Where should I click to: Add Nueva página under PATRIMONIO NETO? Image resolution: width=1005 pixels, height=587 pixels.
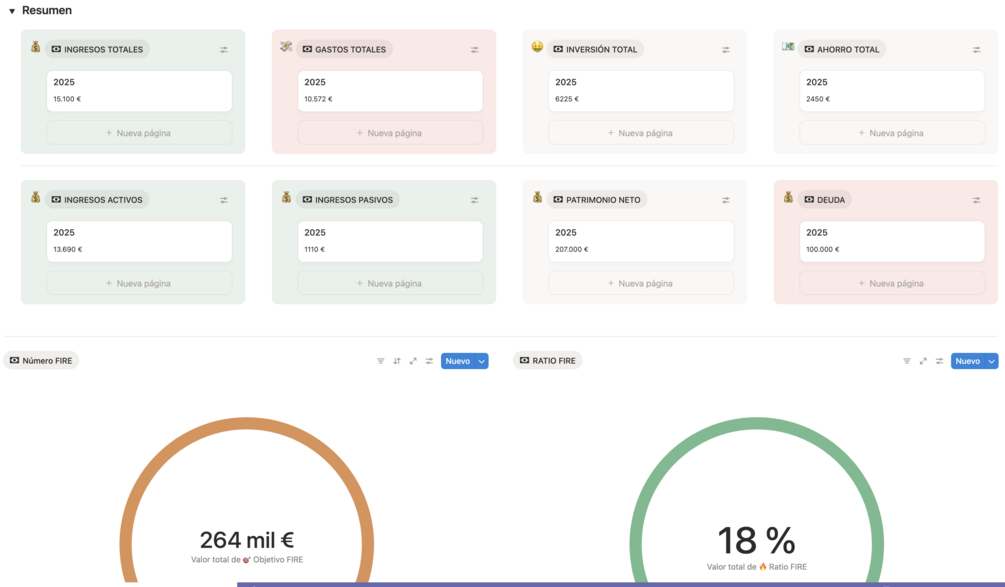tap(641, 283)
